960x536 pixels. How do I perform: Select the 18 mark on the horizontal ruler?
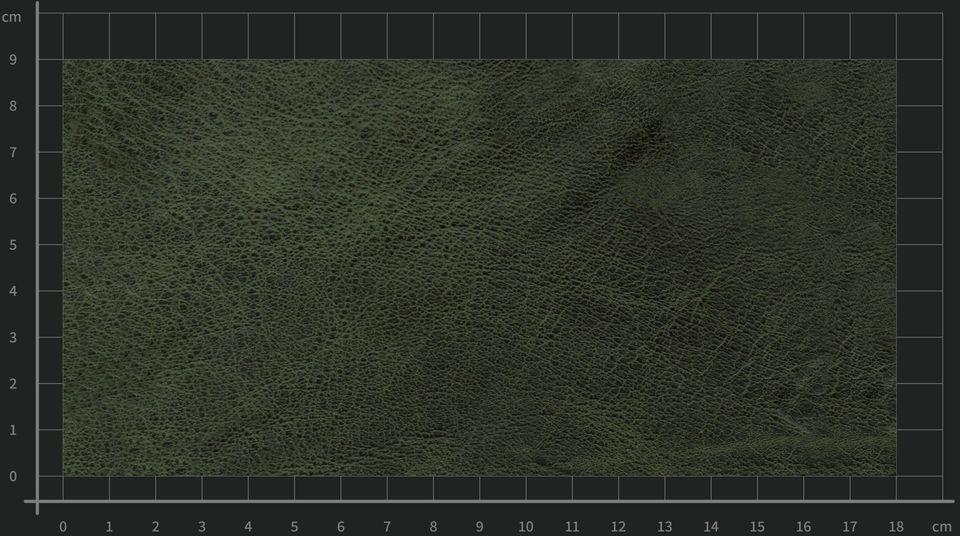(x=896, y=527)
